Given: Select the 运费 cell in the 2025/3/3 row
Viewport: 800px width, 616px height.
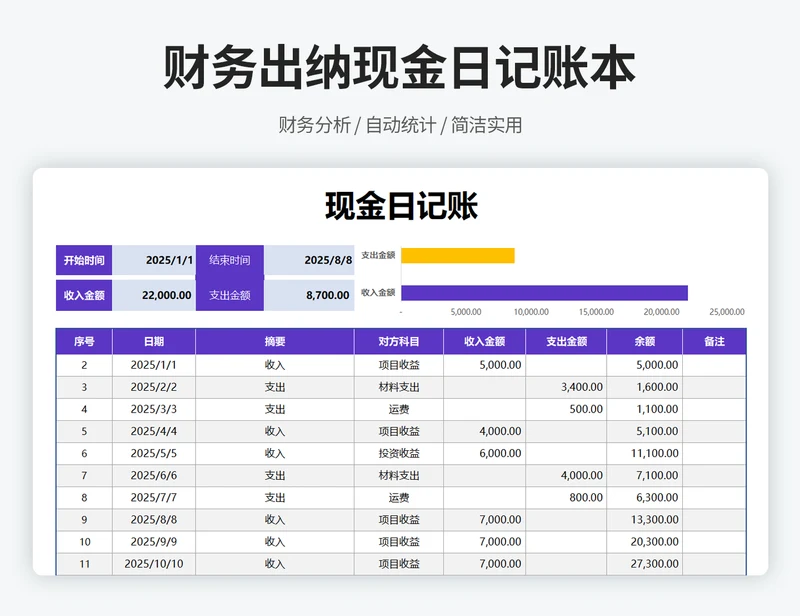Looking at the screenshot, I should [x=399, y=409].
